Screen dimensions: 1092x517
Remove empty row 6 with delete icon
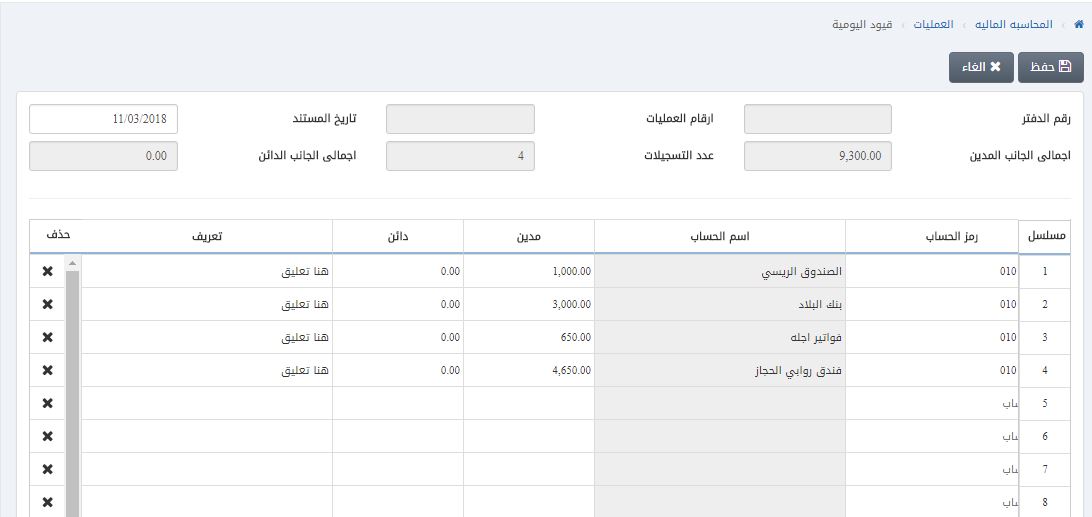47,436
